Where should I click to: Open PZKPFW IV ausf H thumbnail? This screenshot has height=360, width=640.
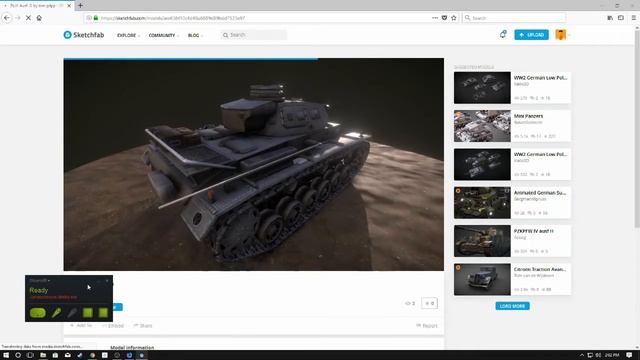click(482, 241)
